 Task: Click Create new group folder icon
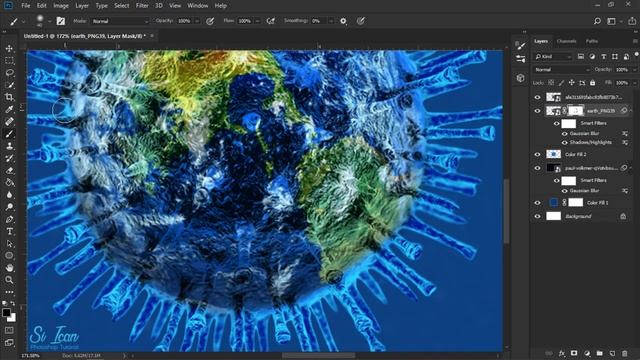(599, 353)
